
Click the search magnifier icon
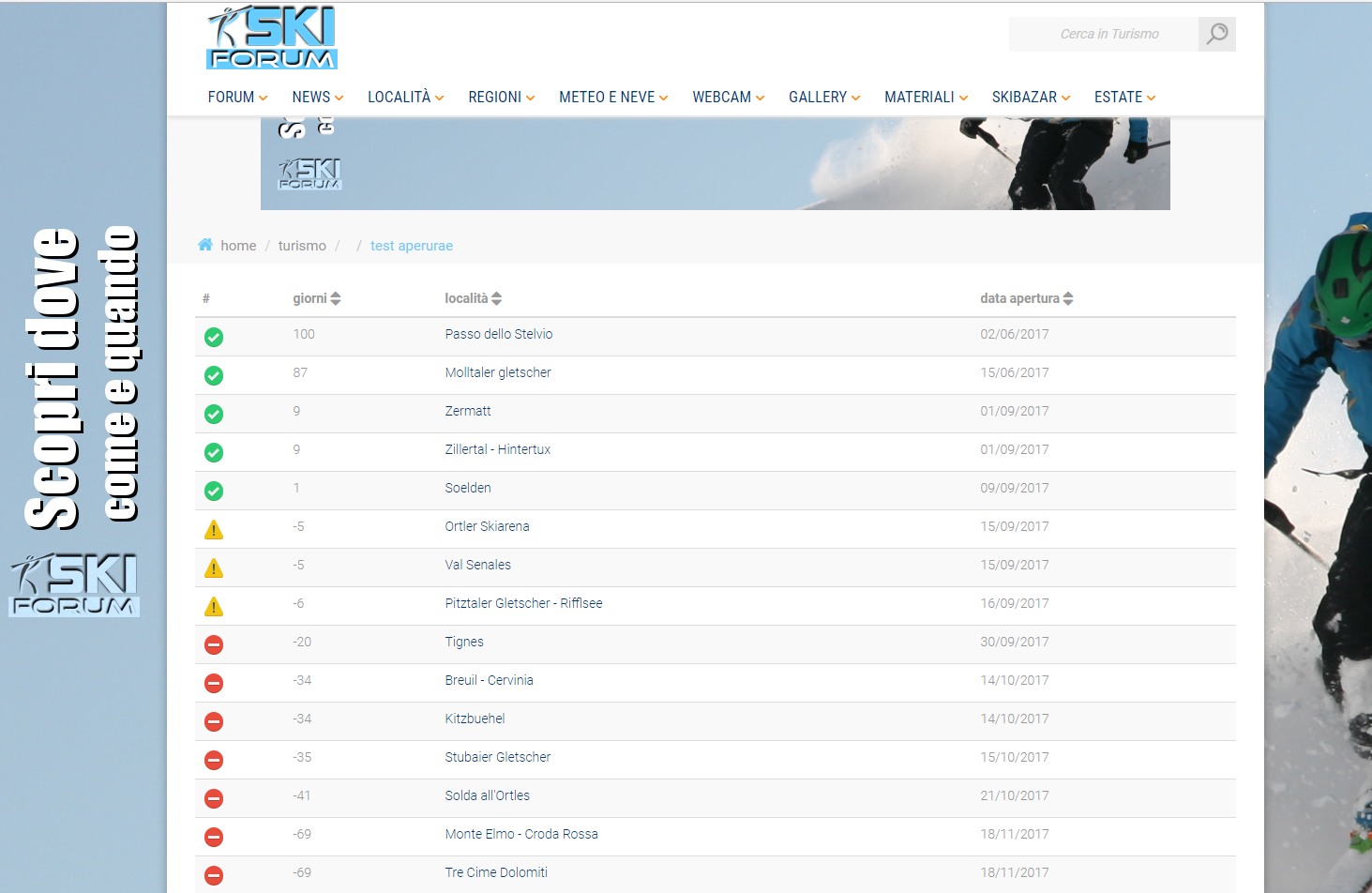pyautogui.click(x=1216, y=35)
